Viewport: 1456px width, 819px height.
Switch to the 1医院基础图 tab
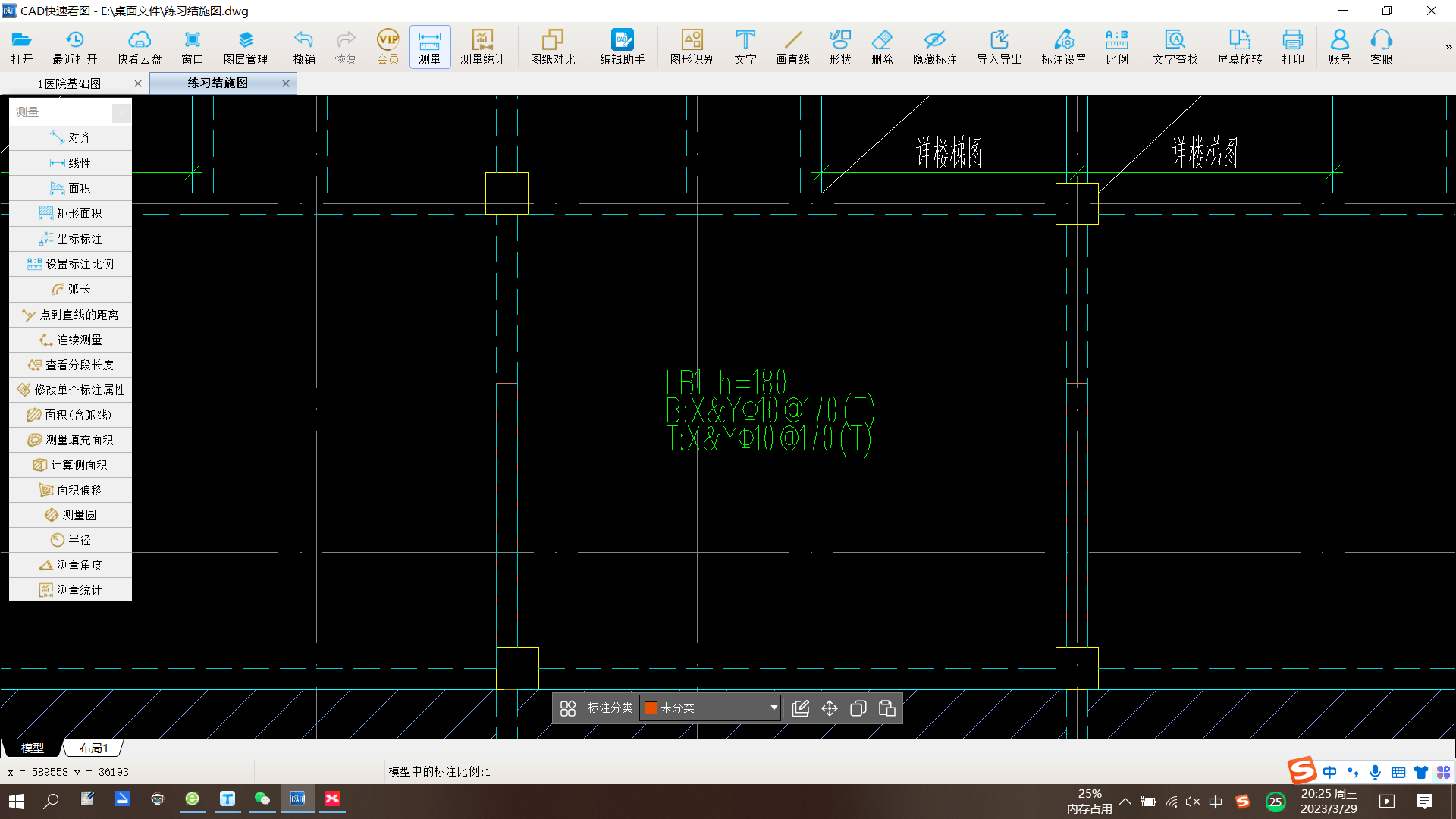pos(70,83)
